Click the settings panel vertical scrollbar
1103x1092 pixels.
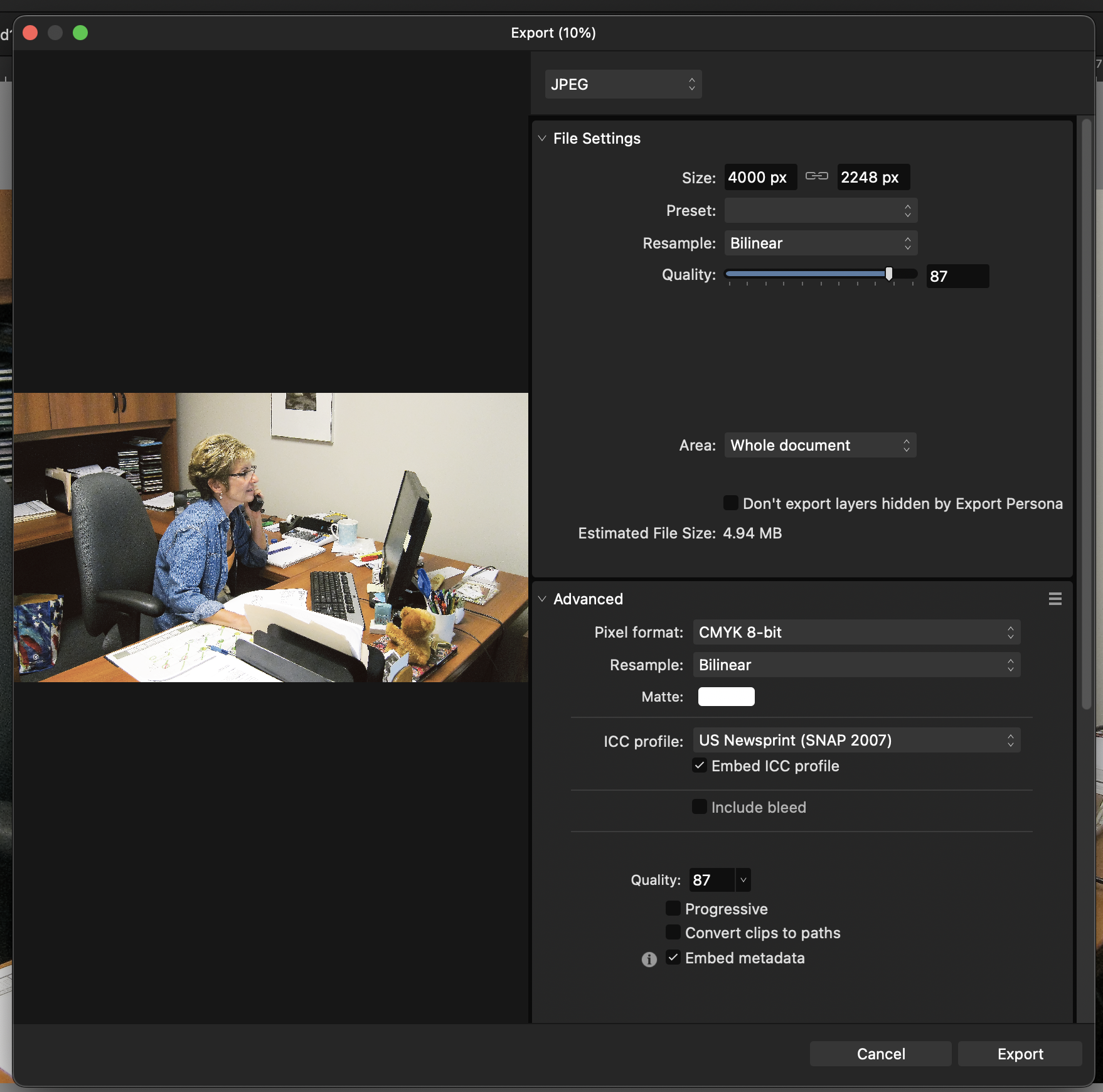(x=1087, y=414)
